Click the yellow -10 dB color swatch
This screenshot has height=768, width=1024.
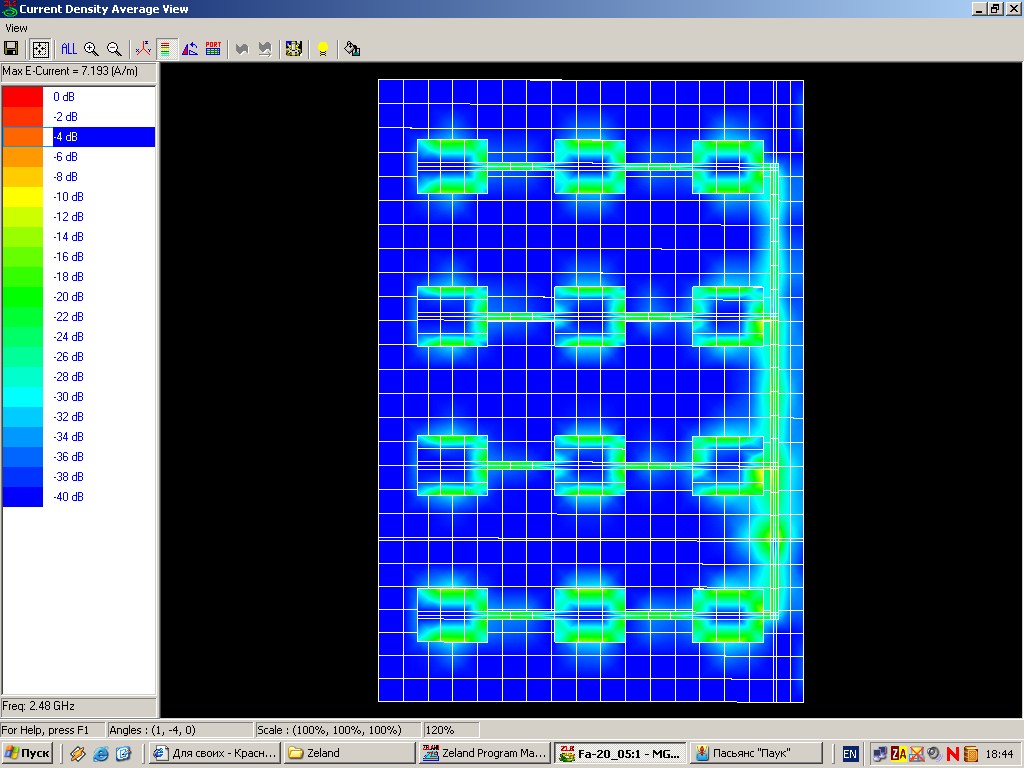point(23,197)
